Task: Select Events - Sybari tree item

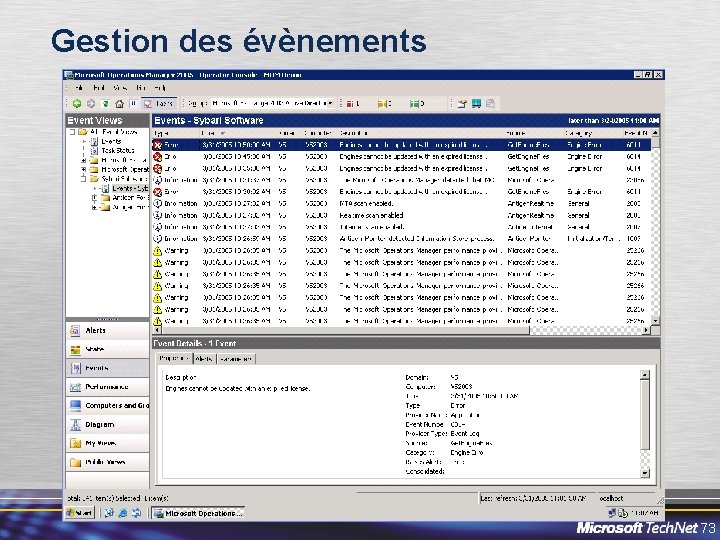Action: [129, 188]
